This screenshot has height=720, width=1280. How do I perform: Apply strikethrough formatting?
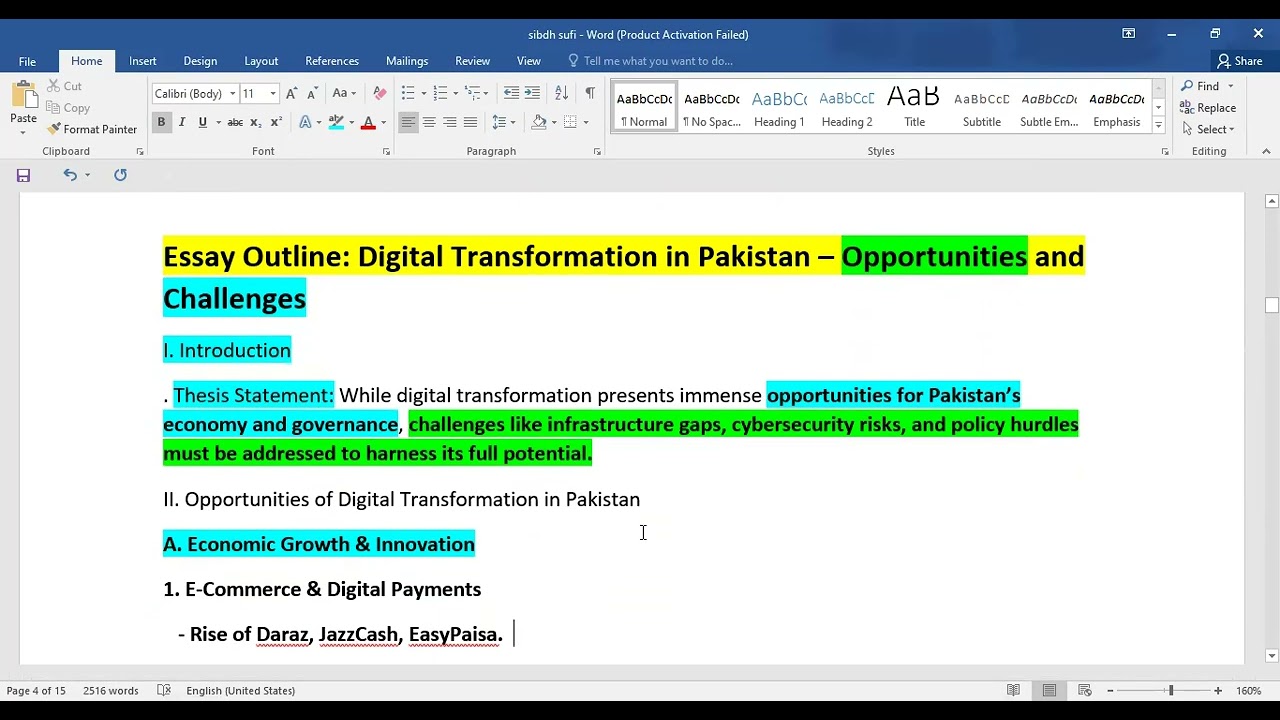[x=235, y=122]
